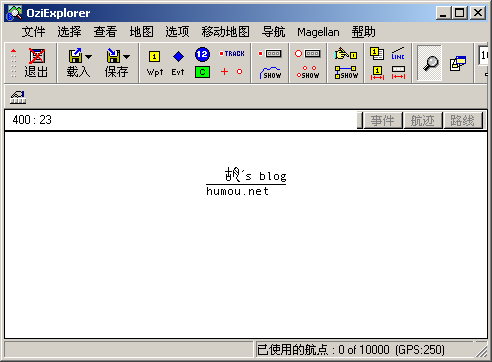Open the 地图 menu
492x362 pixels.
[142, 32]
